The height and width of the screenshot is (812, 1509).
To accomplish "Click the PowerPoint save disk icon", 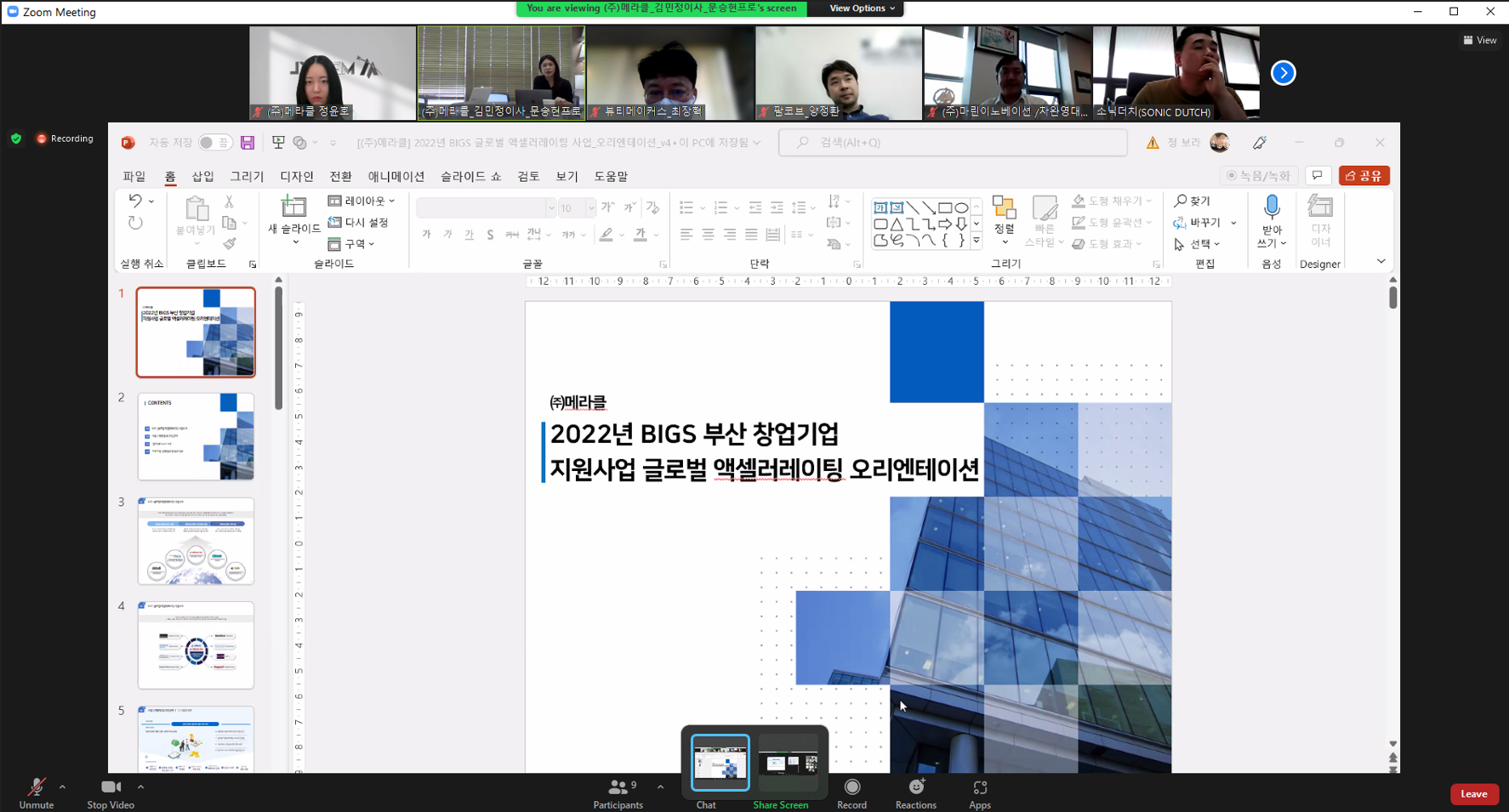I will (248, 143).
